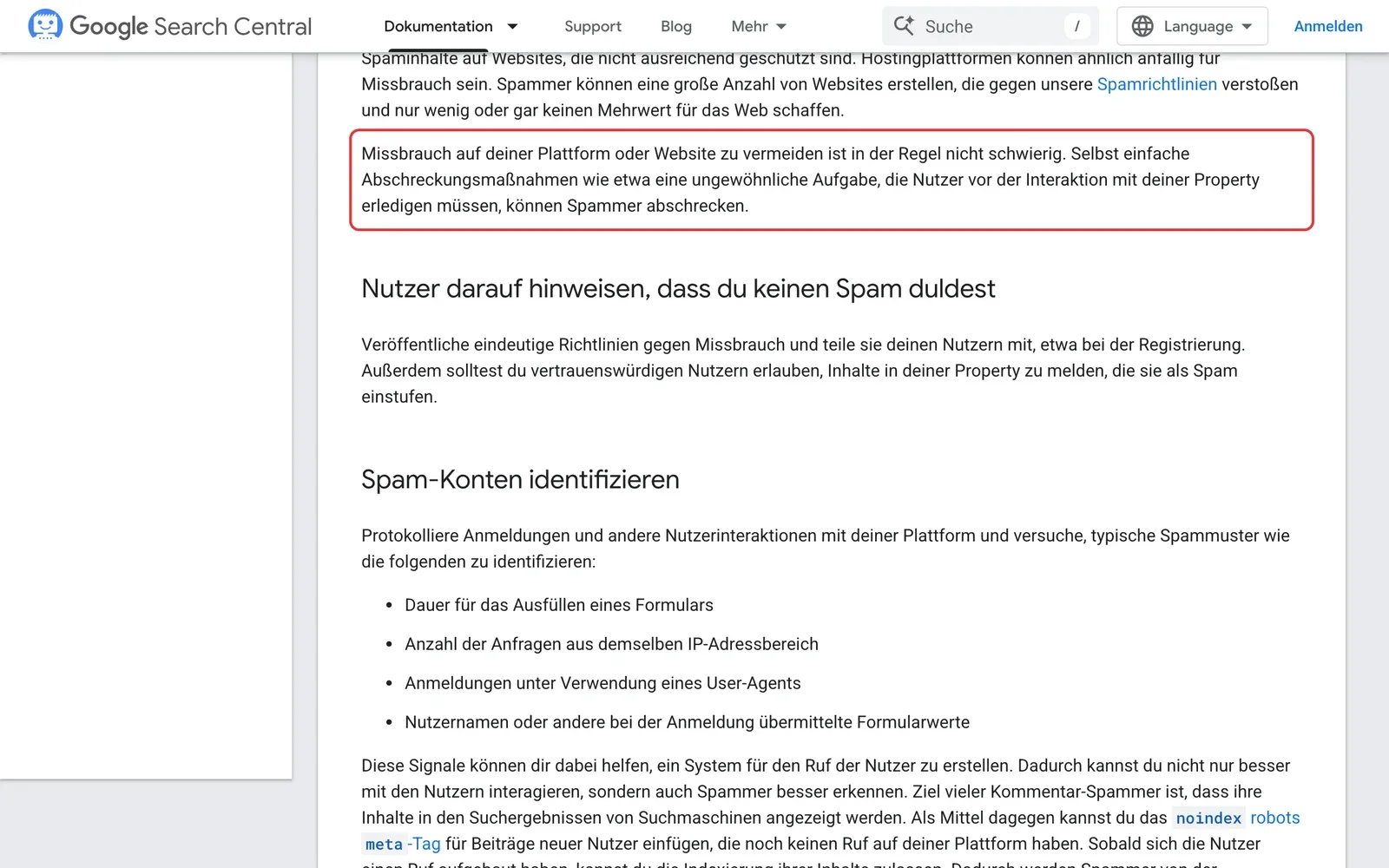Expand the Dokumentation dropdown arrow

[512, 26]
